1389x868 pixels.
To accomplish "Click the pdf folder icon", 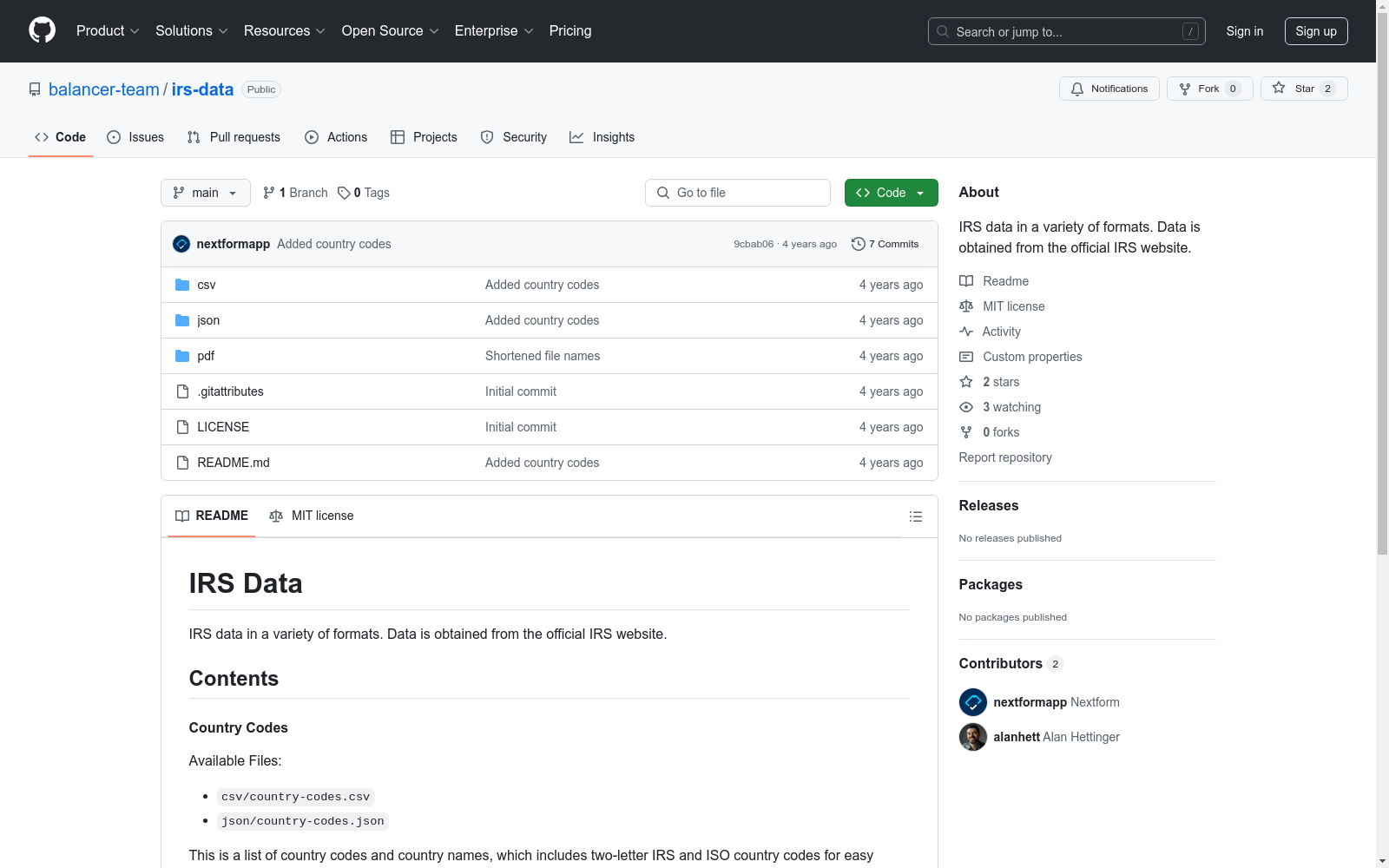I will click(x=182, y=356).
